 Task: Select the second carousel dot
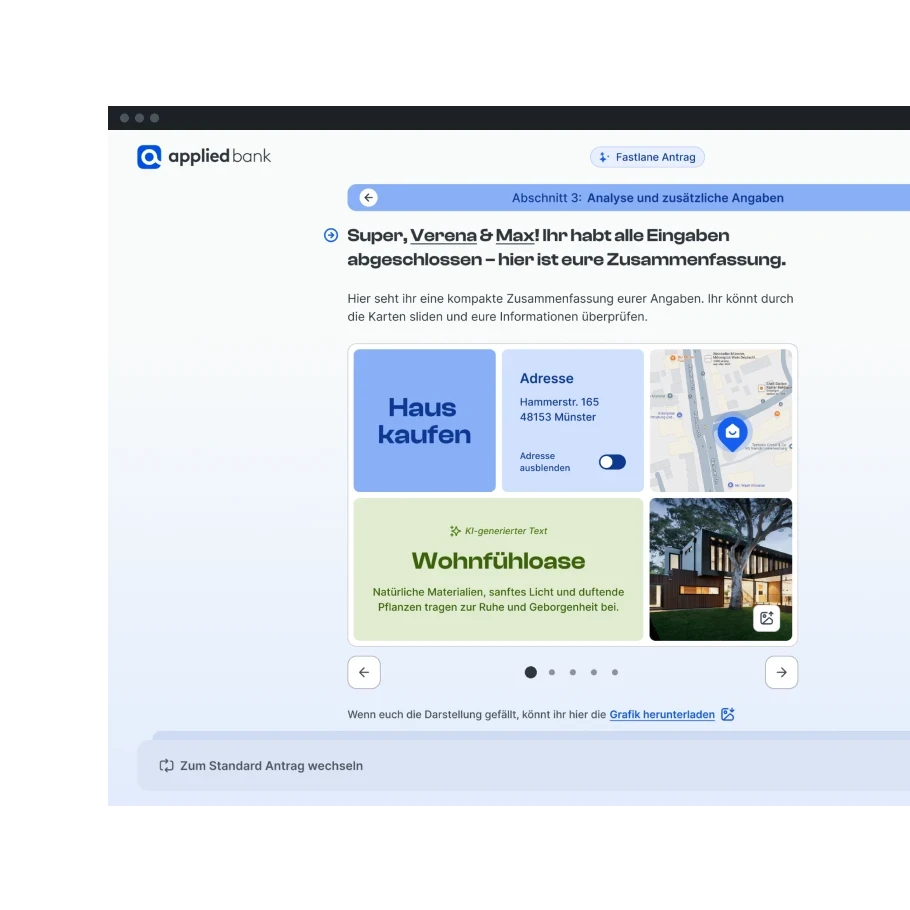552,672
